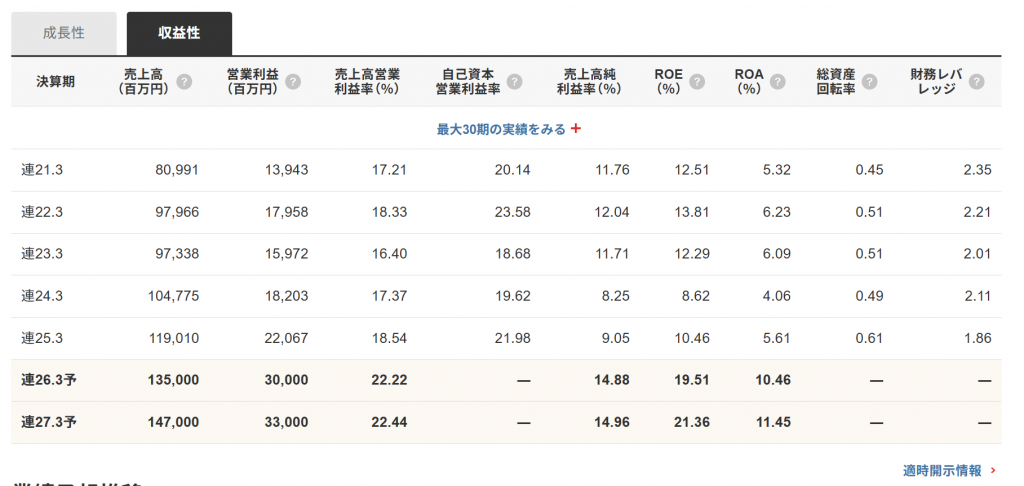Click the ROE question mark icon

point(697,81)
